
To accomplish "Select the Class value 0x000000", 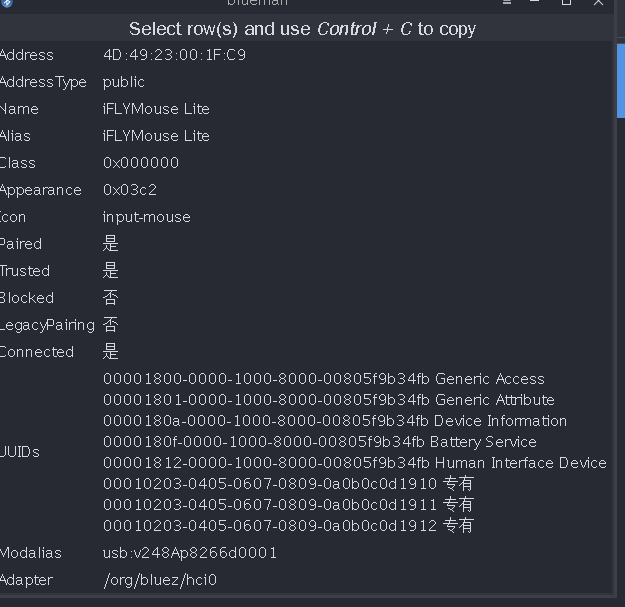I will [x=141, y=163].
